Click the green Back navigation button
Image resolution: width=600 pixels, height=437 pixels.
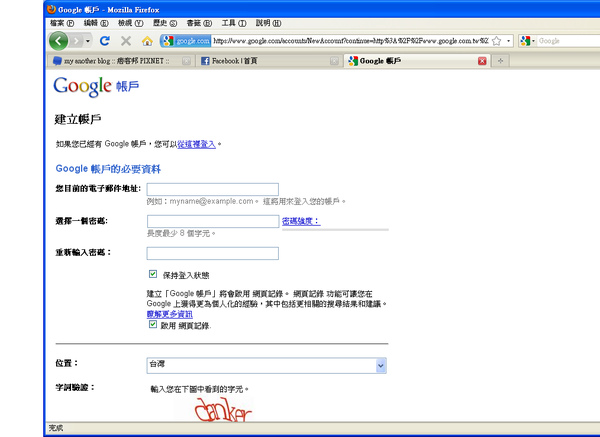[x=59, y=41]
